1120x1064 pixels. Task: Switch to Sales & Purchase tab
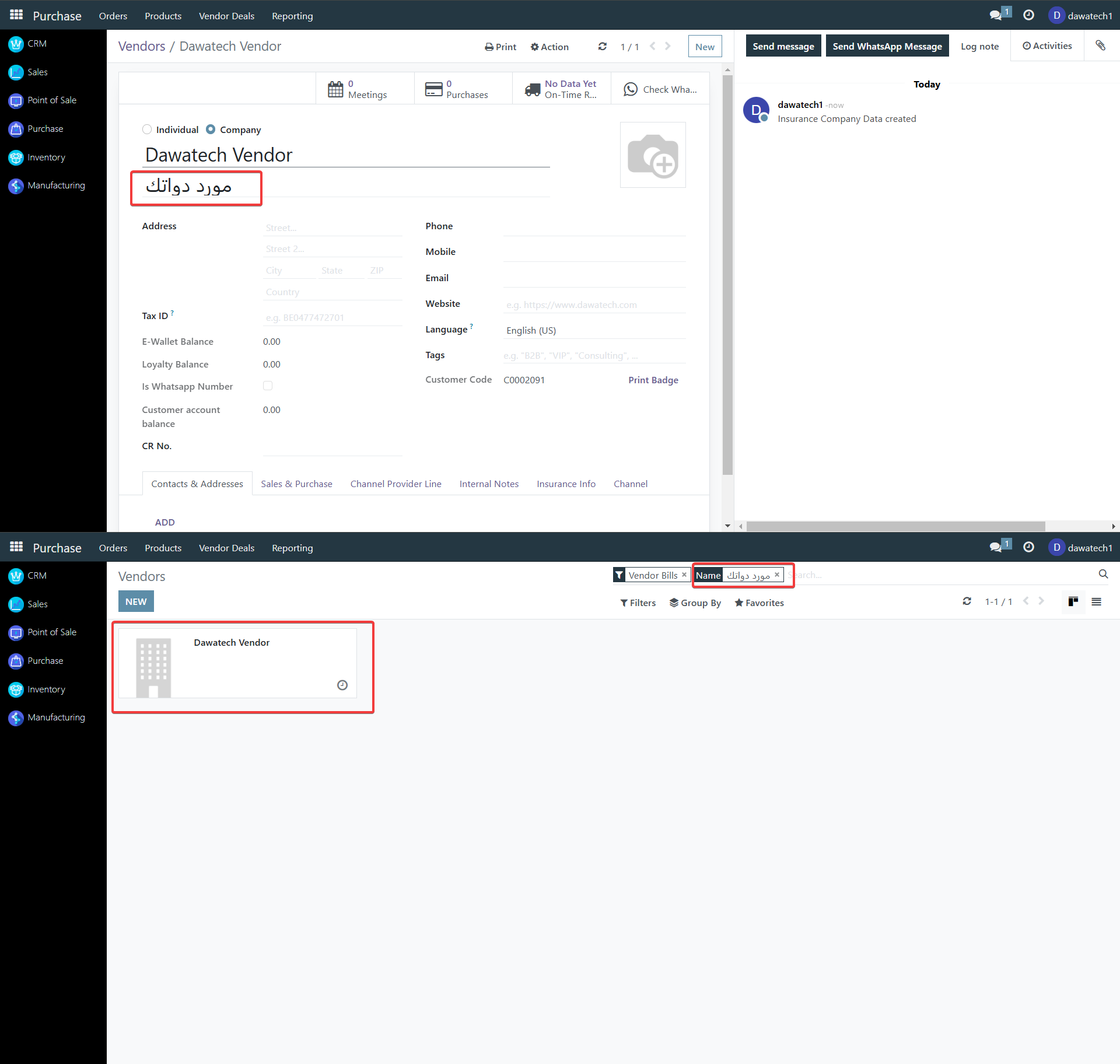[296, 484]
